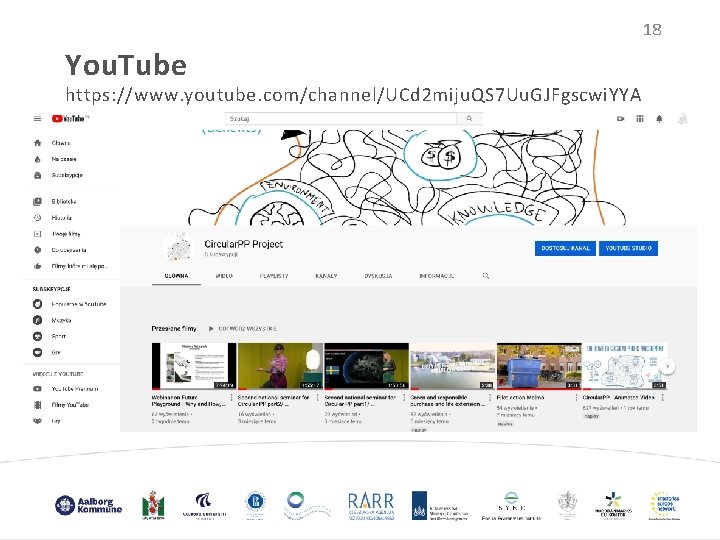Open the Pilot action Malmö title
Image resolution: width=720 pixels, height=540 pixels.
(x=520, y=397)
